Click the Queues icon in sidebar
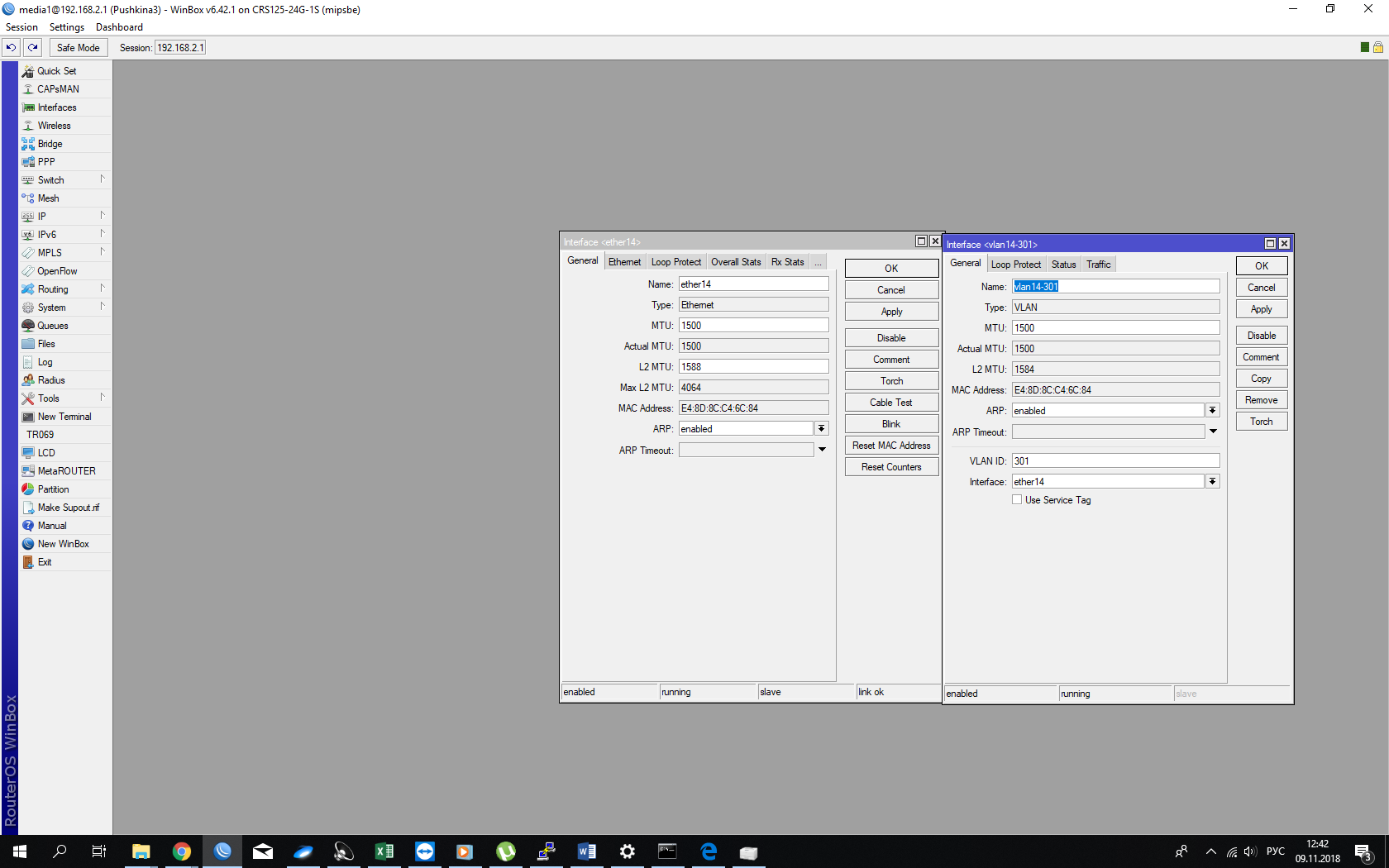The width and height of the screenshot is (1389, 868). coord(28,326)
